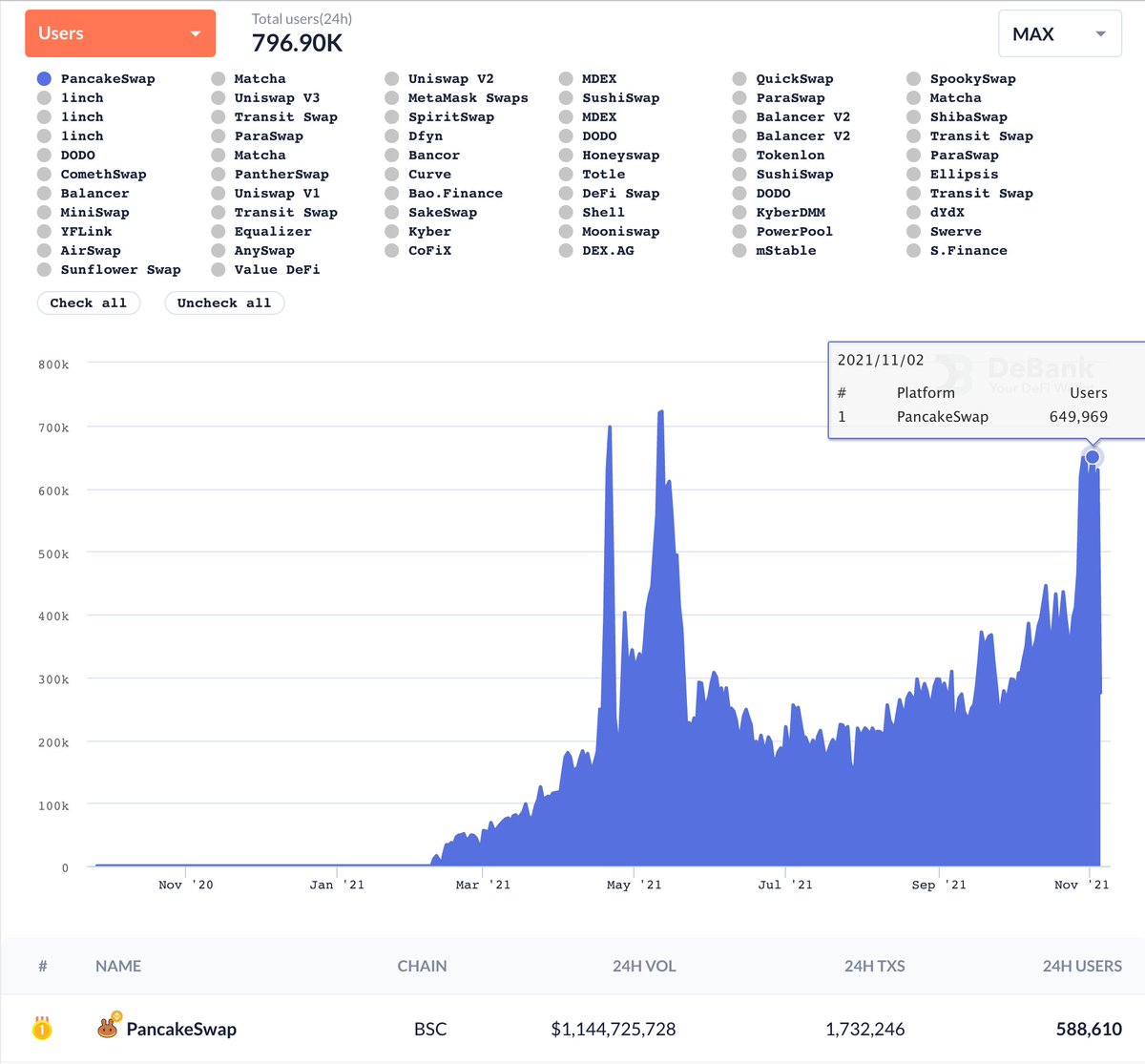Select the BSC chain cell

(x=430, y=1030)
